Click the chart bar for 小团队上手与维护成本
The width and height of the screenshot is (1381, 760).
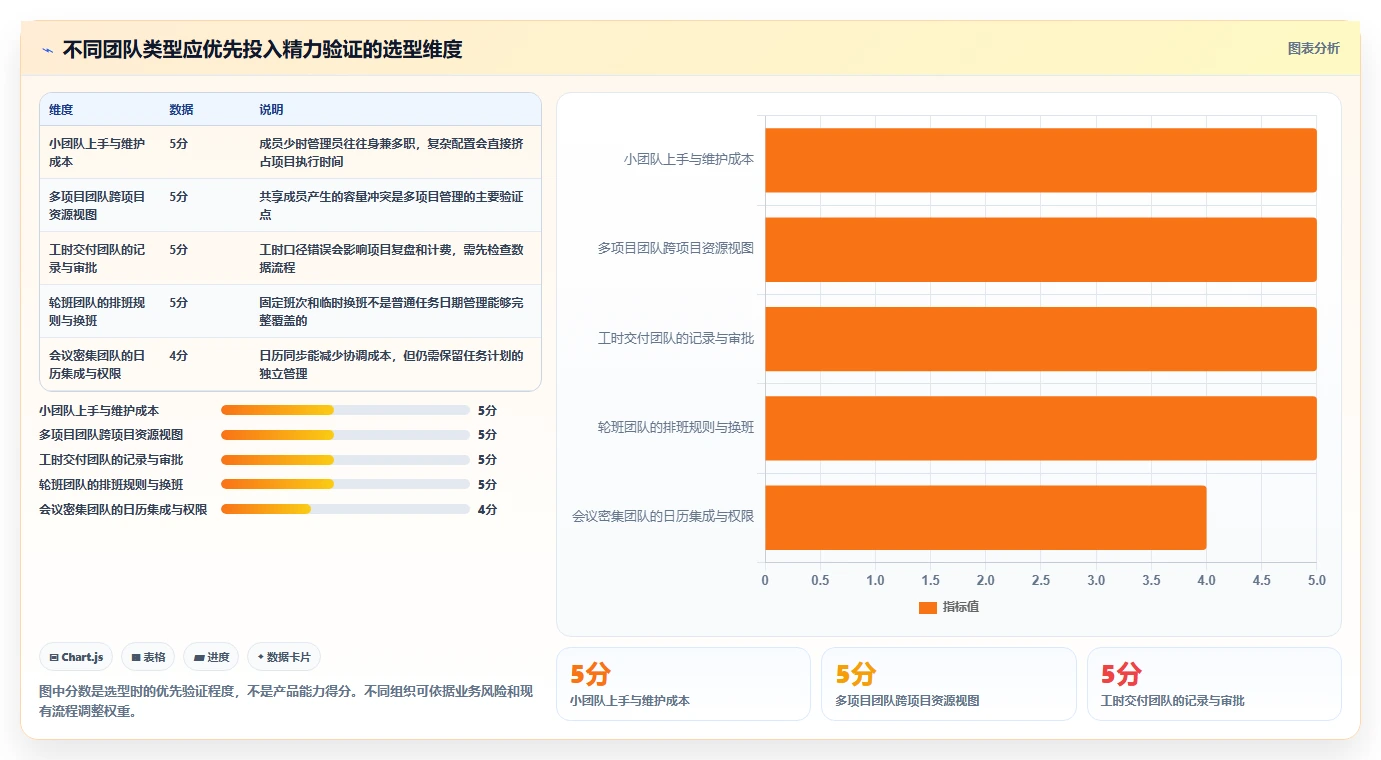click(1041, 160)
